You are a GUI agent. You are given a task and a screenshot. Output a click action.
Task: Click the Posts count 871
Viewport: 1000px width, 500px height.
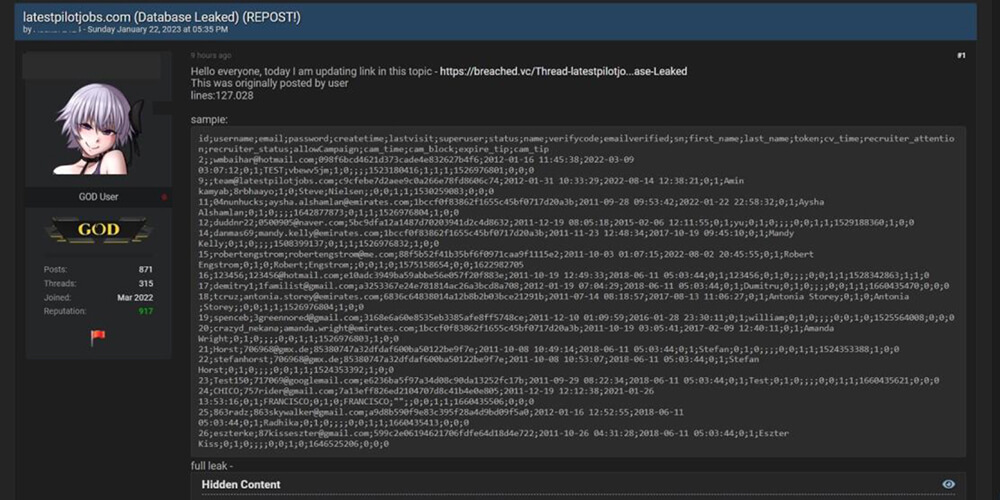pos(145,270)
